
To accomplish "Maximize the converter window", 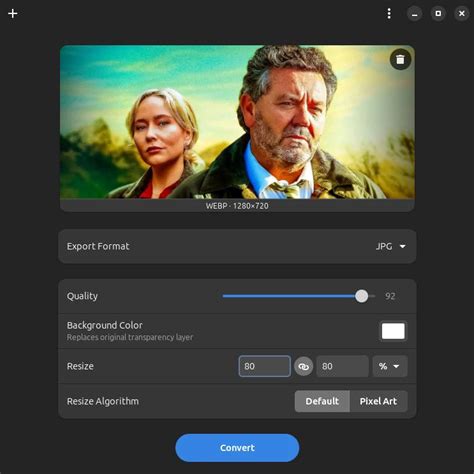I will point(438,14).
